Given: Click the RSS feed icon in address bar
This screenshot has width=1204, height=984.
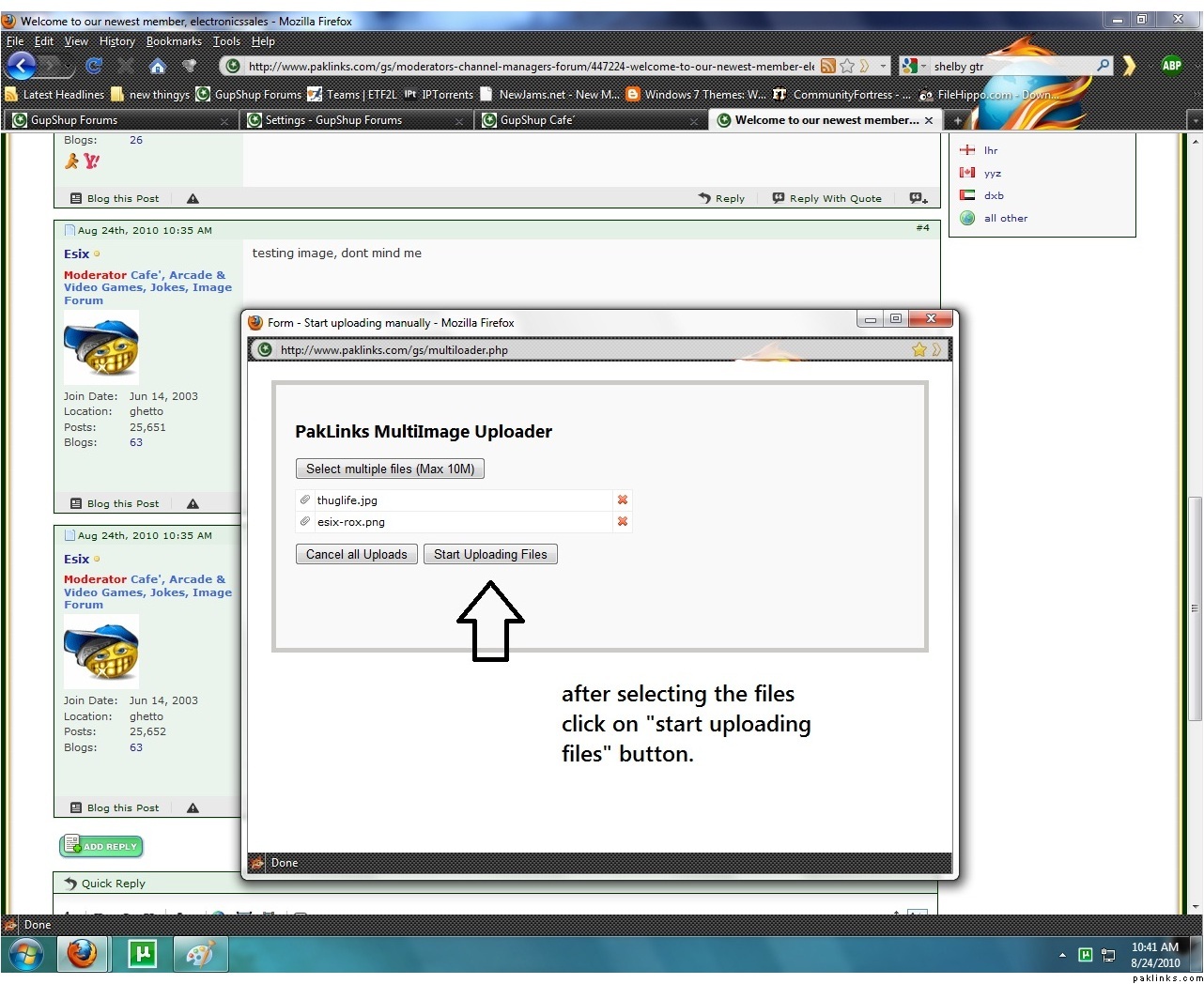Looking at the screenshot, I should click(827, 66).
